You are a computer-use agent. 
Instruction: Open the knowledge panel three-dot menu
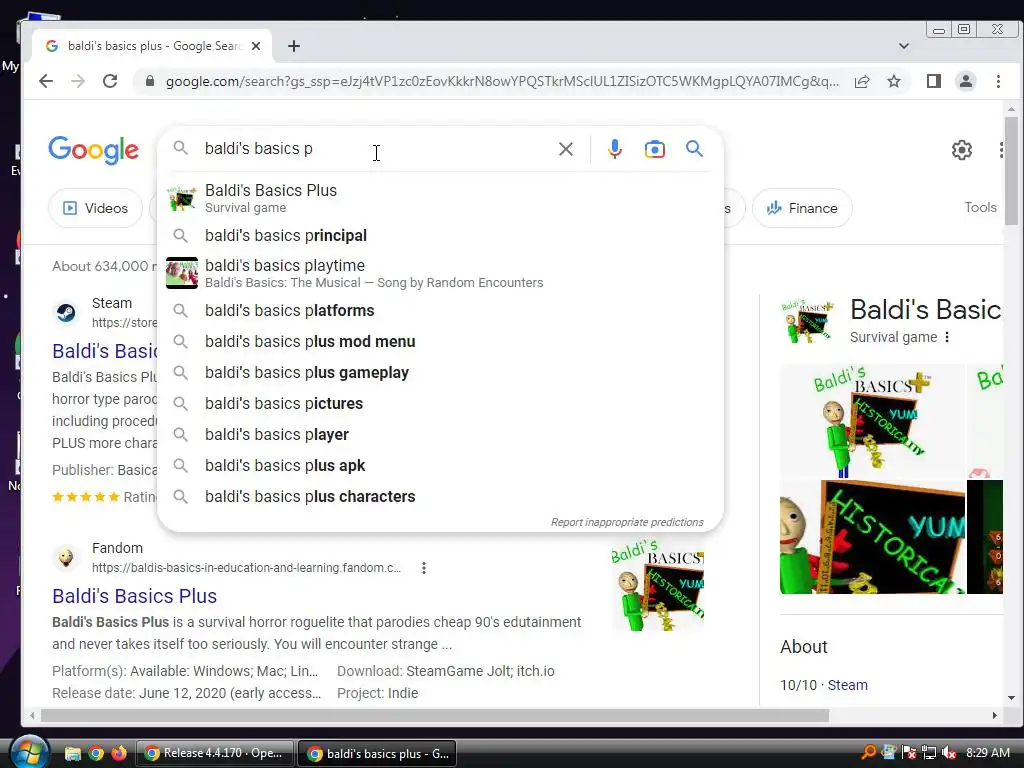[x=947, y=337]
